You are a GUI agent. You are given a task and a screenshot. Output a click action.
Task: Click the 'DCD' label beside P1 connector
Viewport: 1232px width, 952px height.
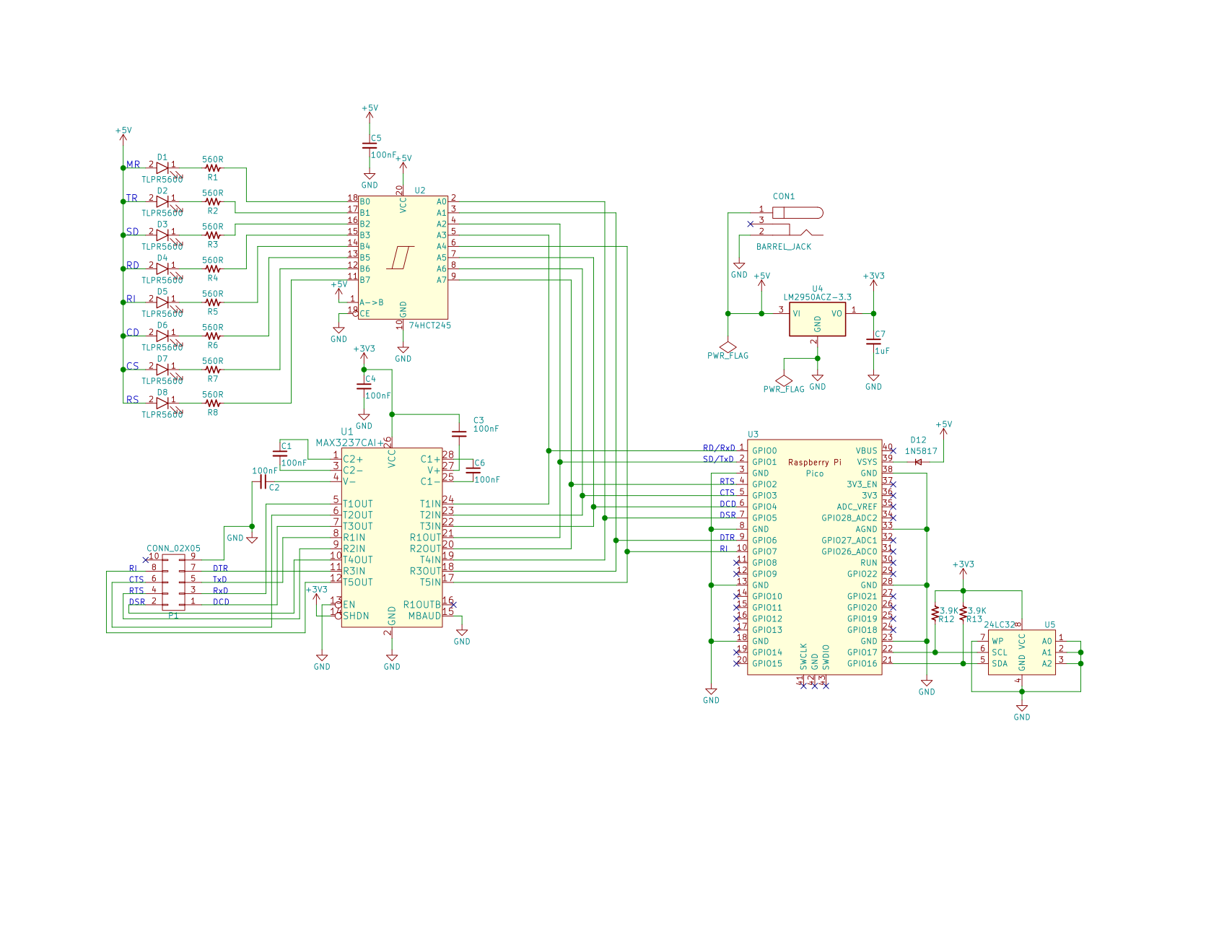coord(221,602)
